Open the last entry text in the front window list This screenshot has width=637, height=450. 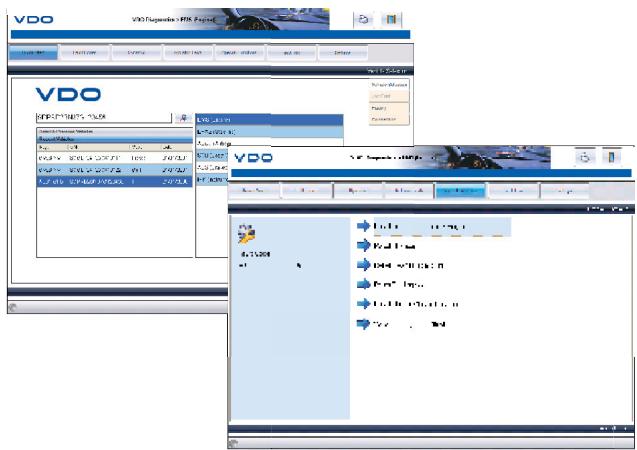[409, 324]
